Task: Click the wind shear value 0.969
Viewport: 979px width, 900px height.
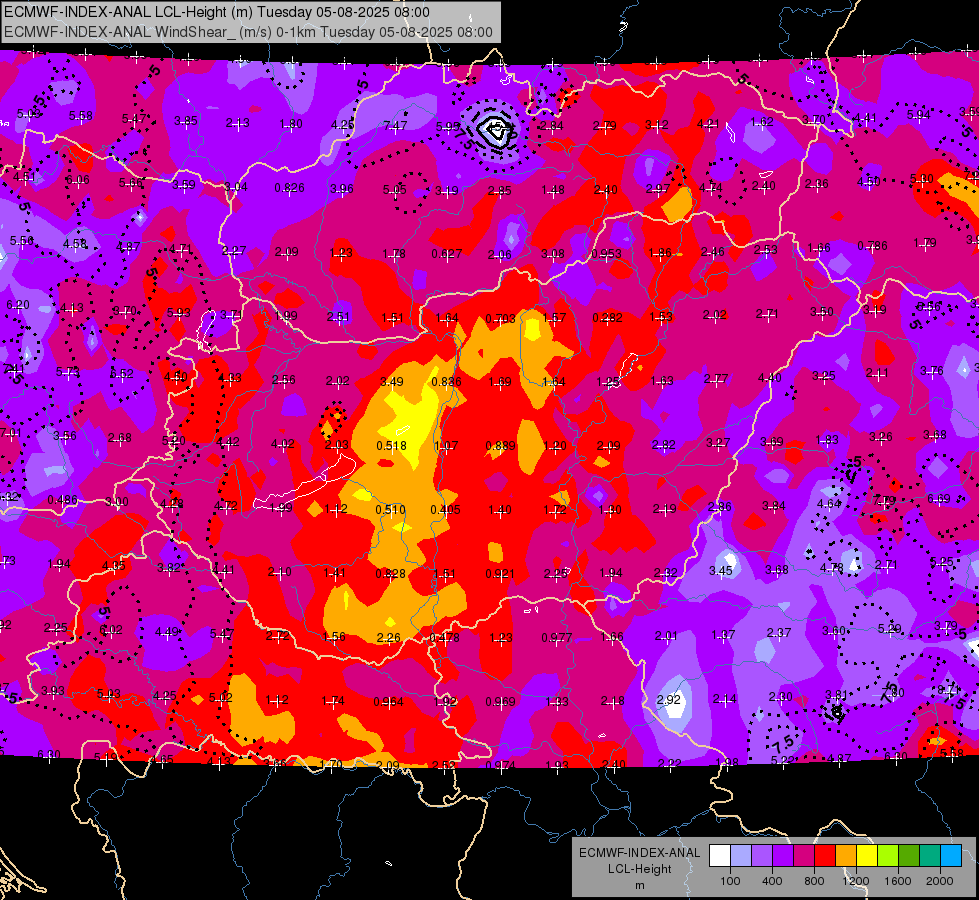Action: click(501, 702)
